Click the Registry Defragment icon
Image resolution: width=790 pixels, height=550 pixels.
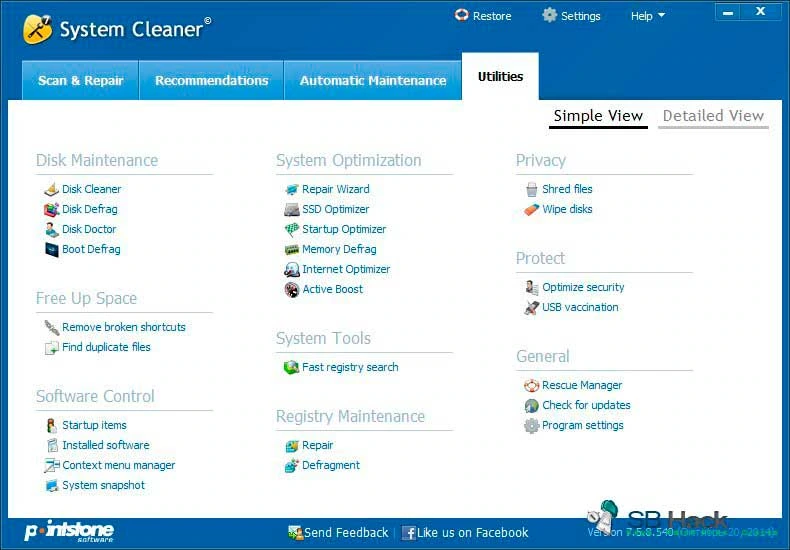pyautogui.click(x=292, y=466)
